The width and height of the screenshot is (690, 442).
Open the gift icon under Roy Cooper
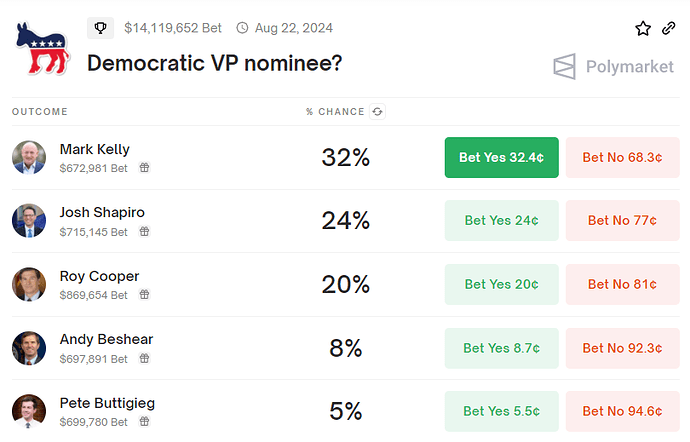[144, 295]
